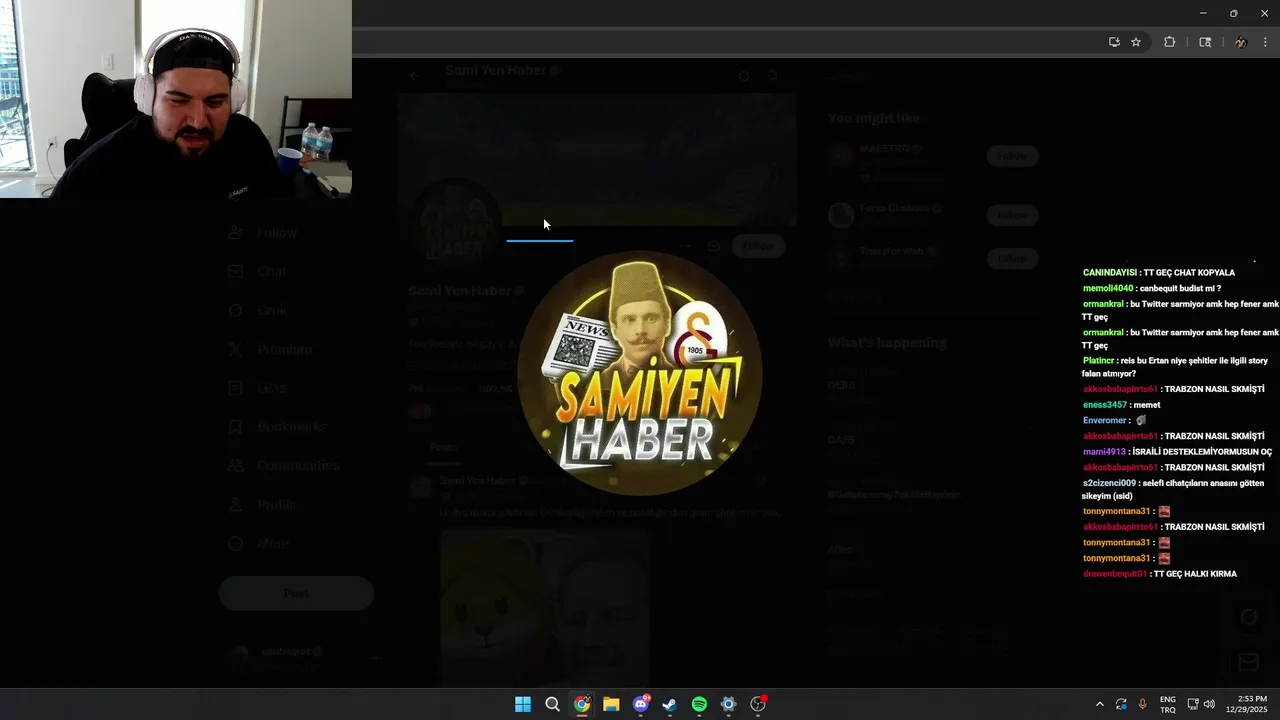1280x720 pixels.
Task: Click the message envelope icon on profile
Action: click(713, 246)
